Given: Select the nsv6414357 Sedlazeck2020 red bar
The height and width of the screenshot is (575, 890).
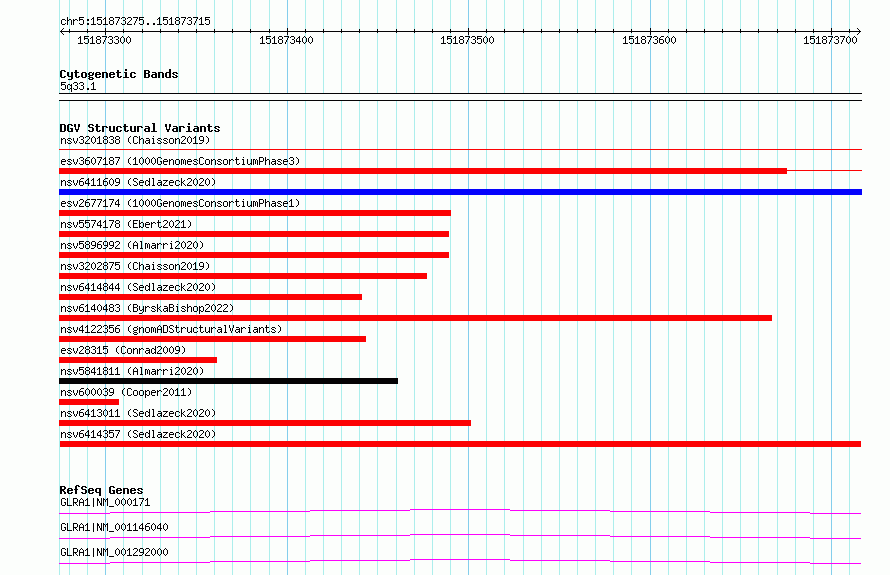Looking at the screenshot, I should coord(460,444).
